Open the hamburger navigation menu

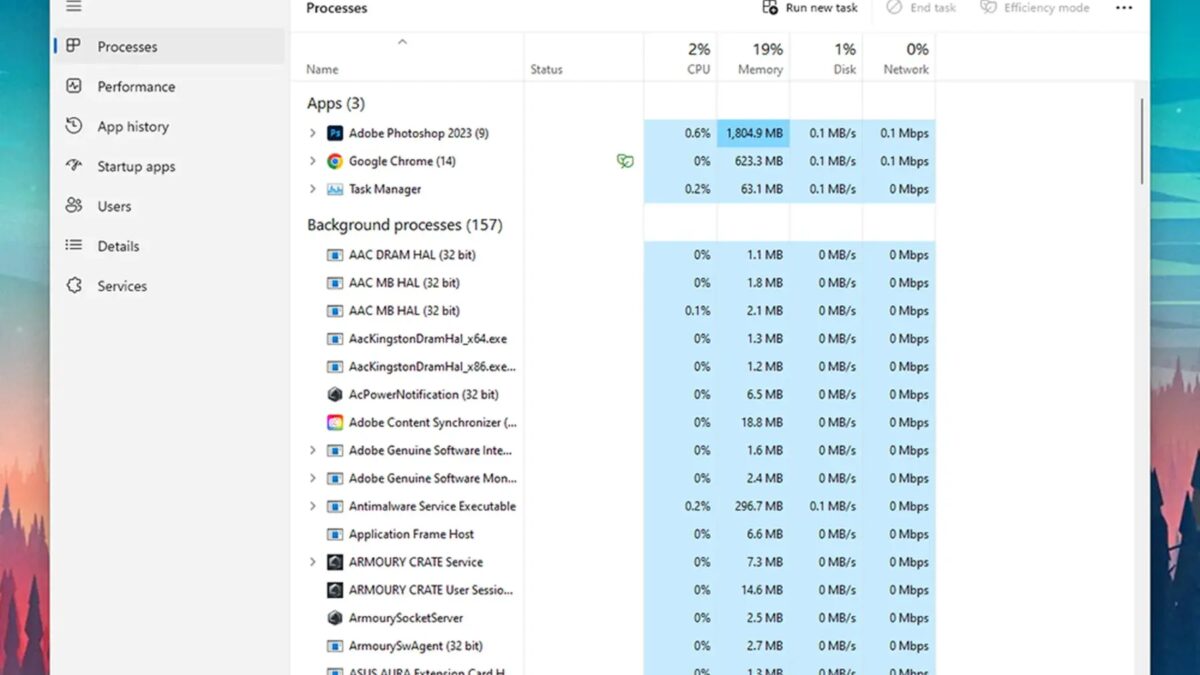point(74,7)
